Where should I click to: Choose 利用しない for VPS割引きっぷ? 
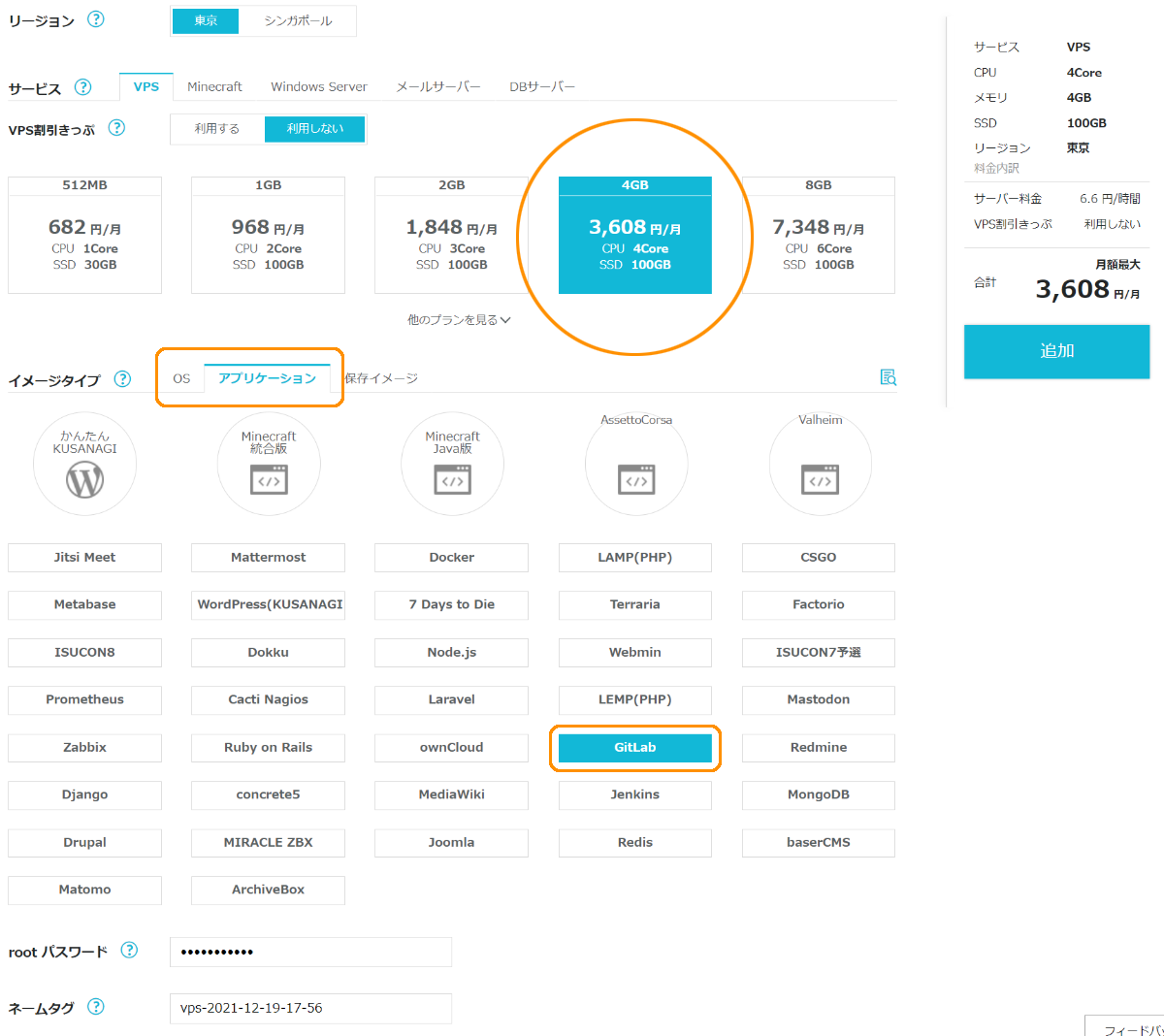[x=315, y=129]
